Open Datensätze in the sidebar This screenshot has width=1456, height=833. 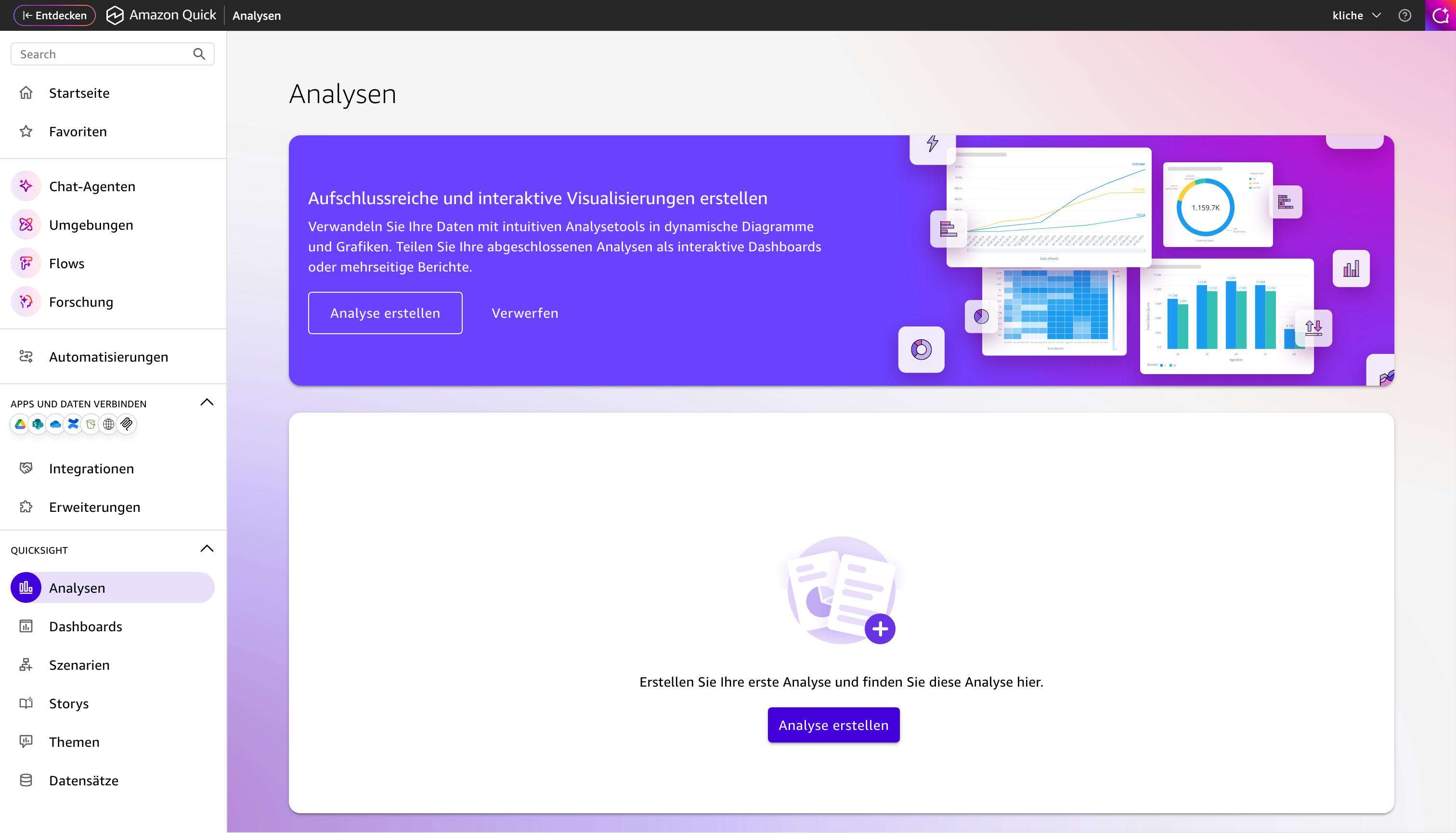[83, 781]
